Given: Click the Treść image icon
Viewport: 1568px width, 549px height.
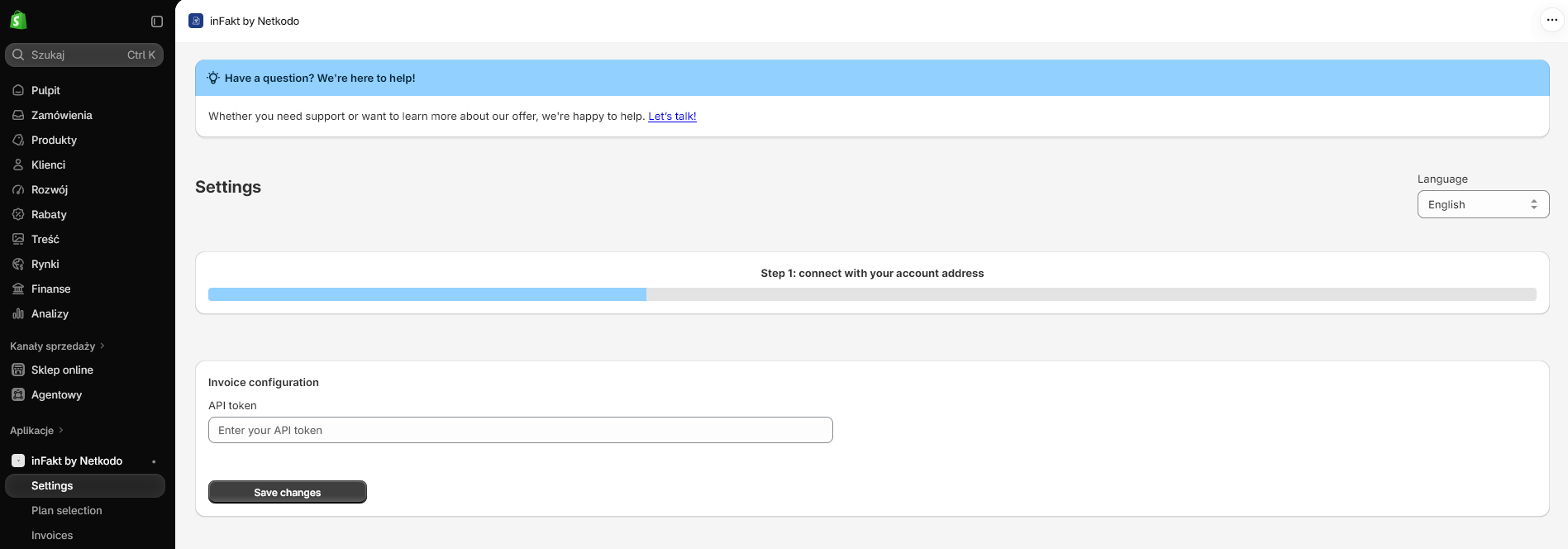Looking at the screenshot, I should coord(18,239).
